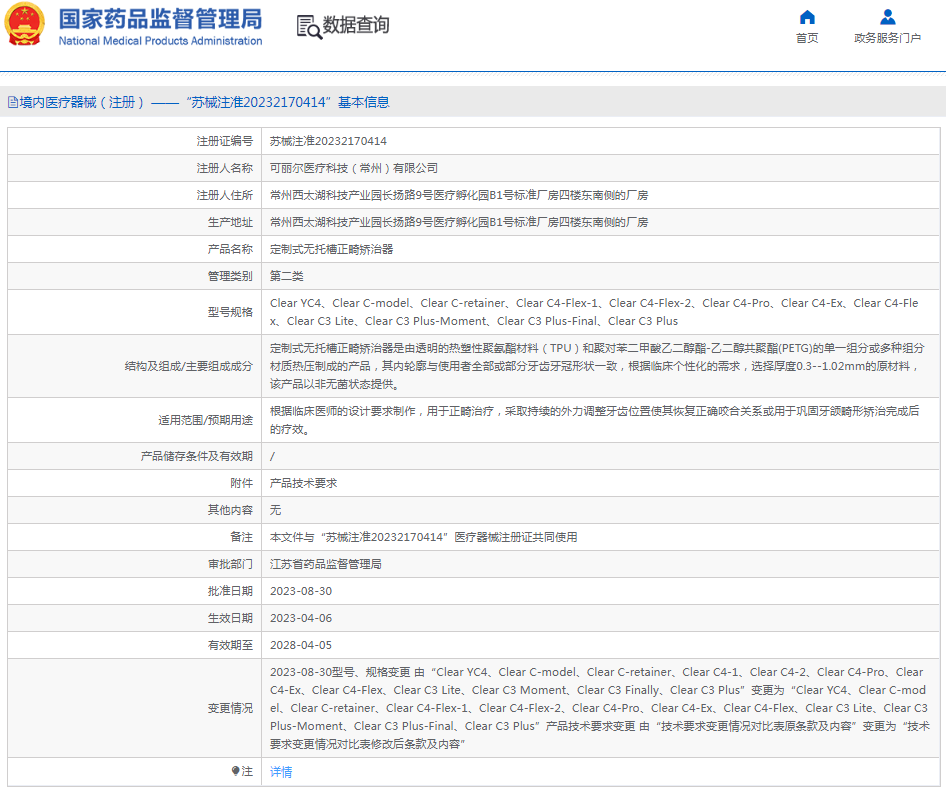Click the 数据查询 heading text
The image size is (946, 791).
tap(356, 25)
